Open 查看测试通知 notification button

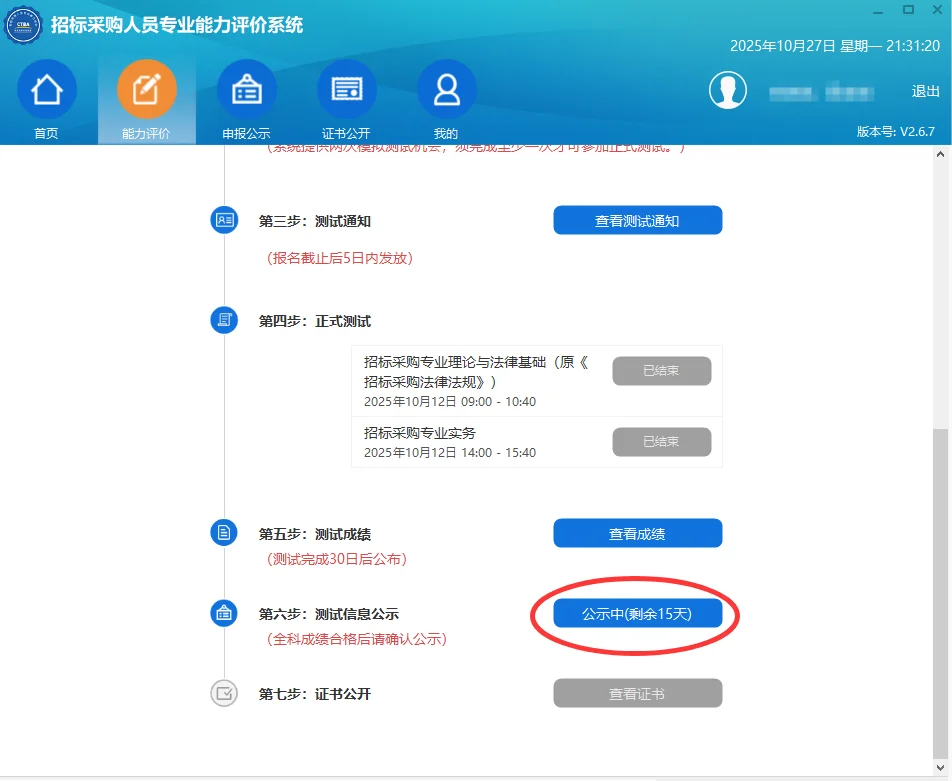(x=638, y=220)
